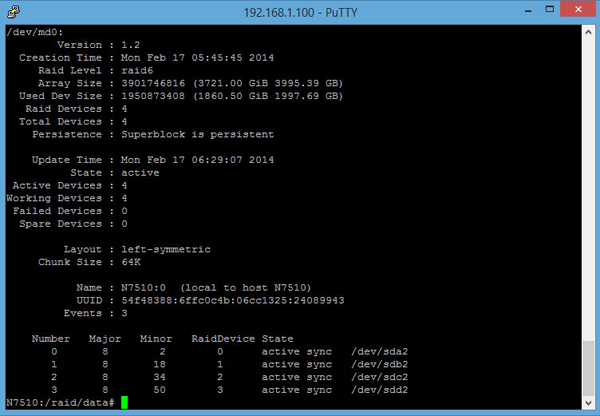
Task: Click the raid6 Raid Level value
Action: tap(137, 70)
